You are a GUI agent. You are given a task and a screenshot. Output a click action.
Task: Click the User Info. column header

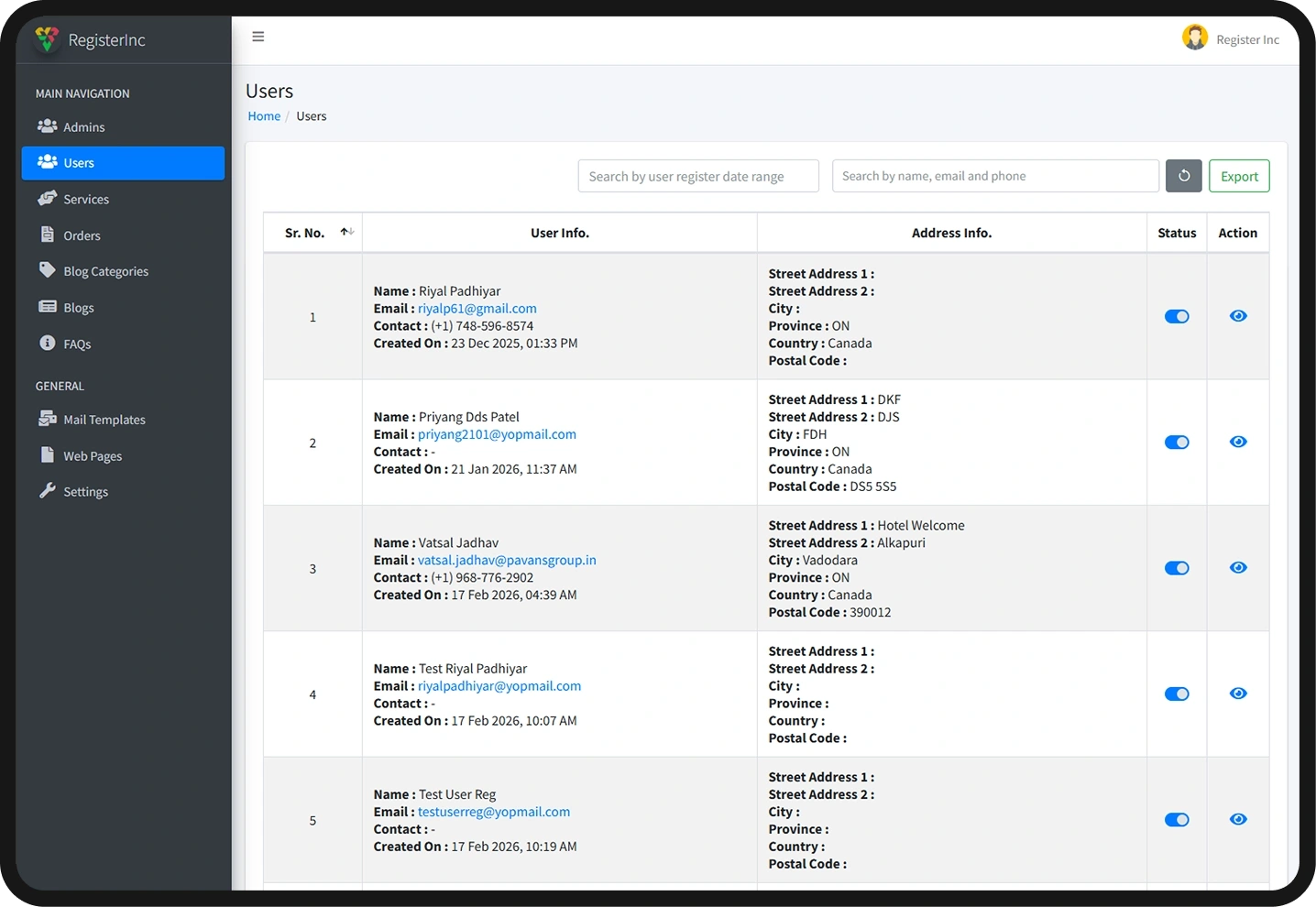(x=560, y=233)
